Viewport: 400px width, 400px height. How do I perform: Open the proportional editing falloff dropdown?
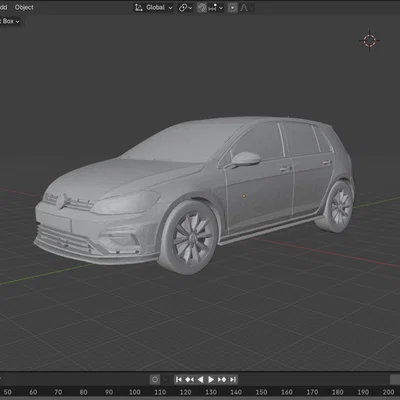(247, 7)
